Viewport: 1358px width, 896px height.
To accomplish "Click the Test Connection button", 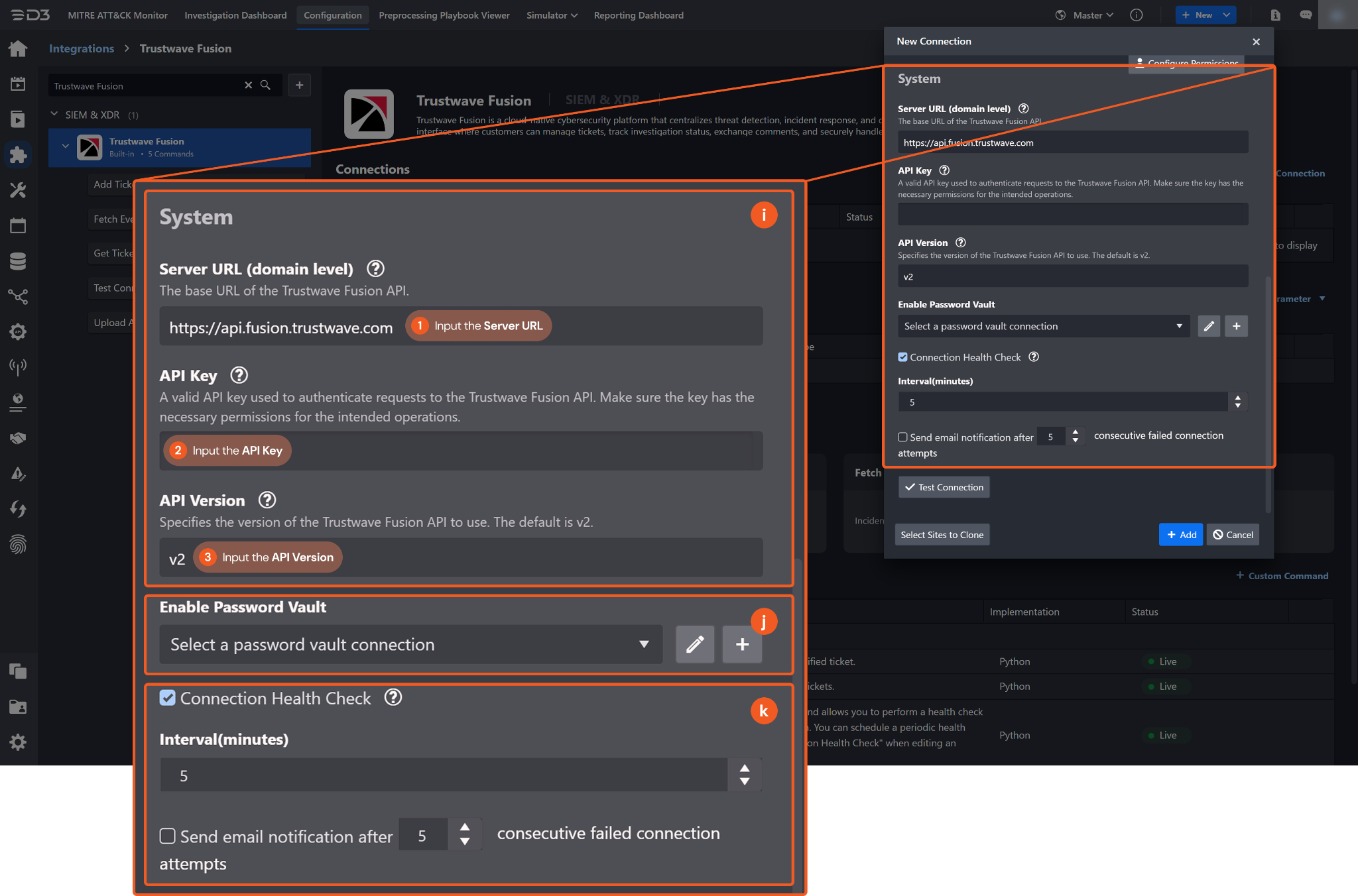I will click(944, 487).
